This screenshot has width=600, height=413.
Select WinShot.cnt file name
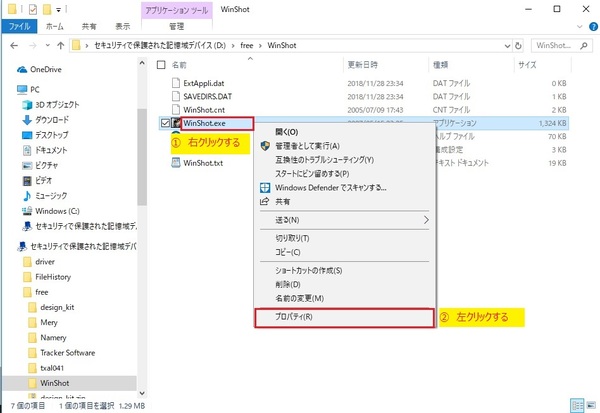204,110
